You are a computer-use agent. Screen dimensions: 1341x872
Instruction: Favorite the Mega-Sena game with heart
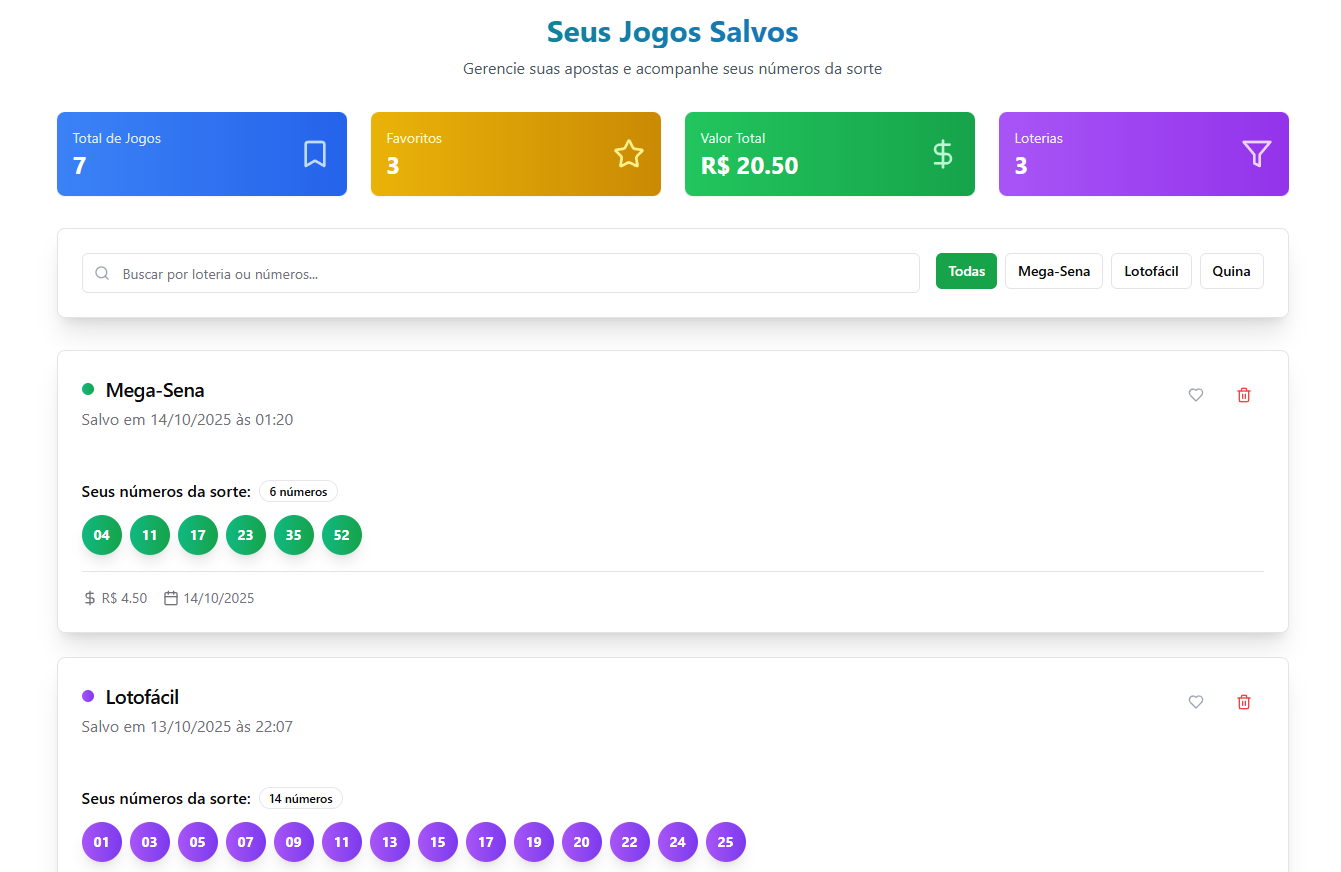1196,395
